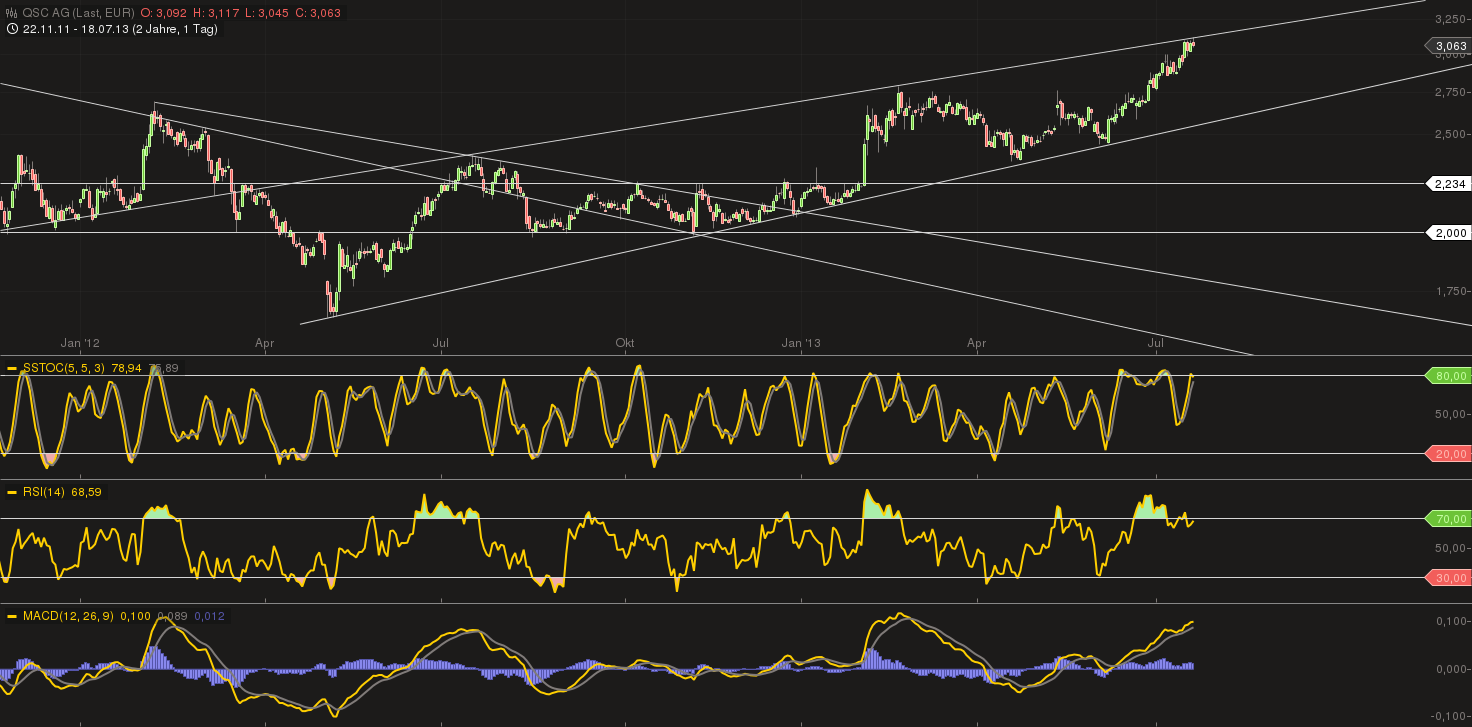Click the Jan '13 time axis label
Viewport: 1472px width, 727px height.
(801, 343)
